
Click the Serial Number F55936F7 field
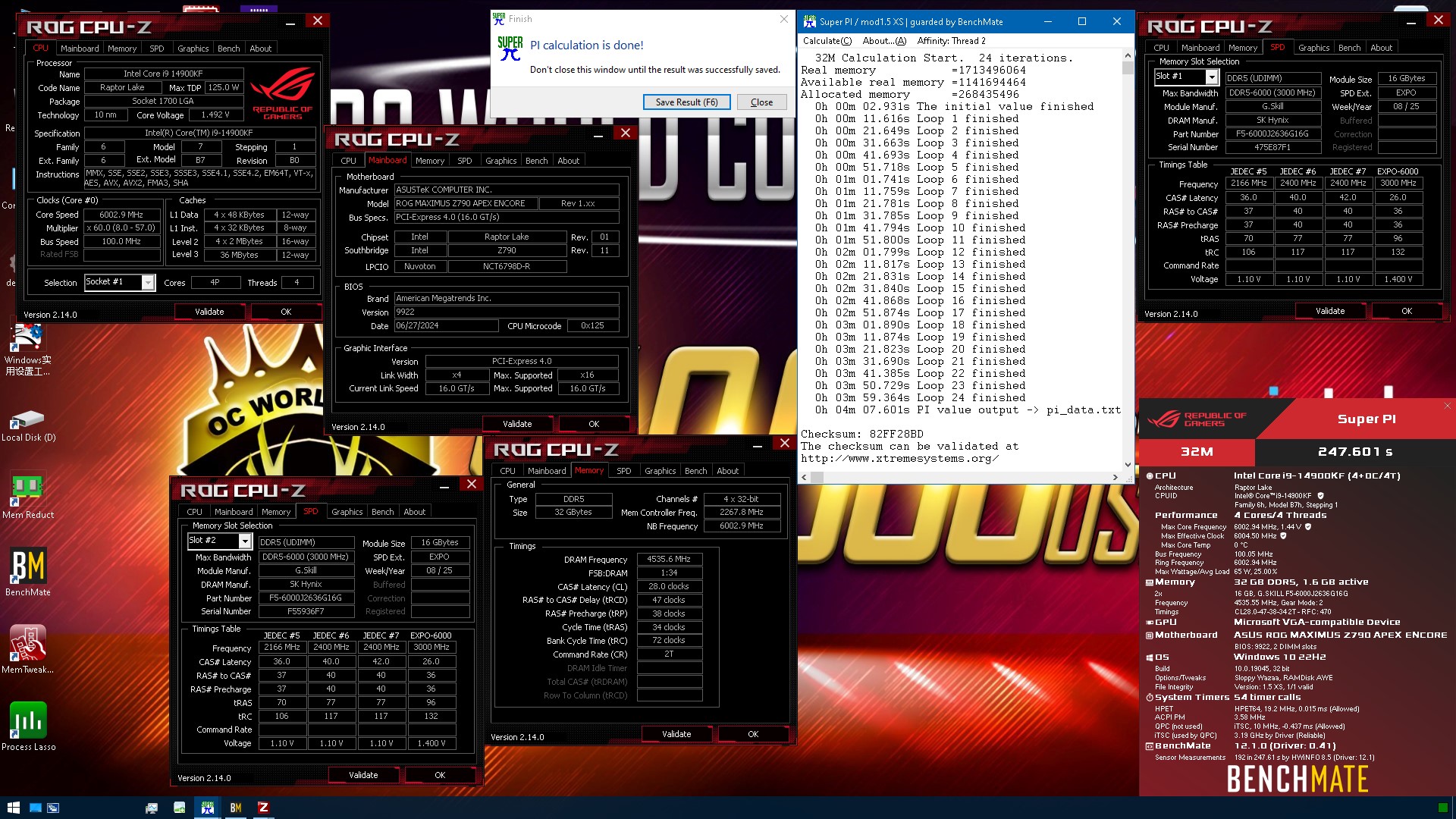coord(306,611)
